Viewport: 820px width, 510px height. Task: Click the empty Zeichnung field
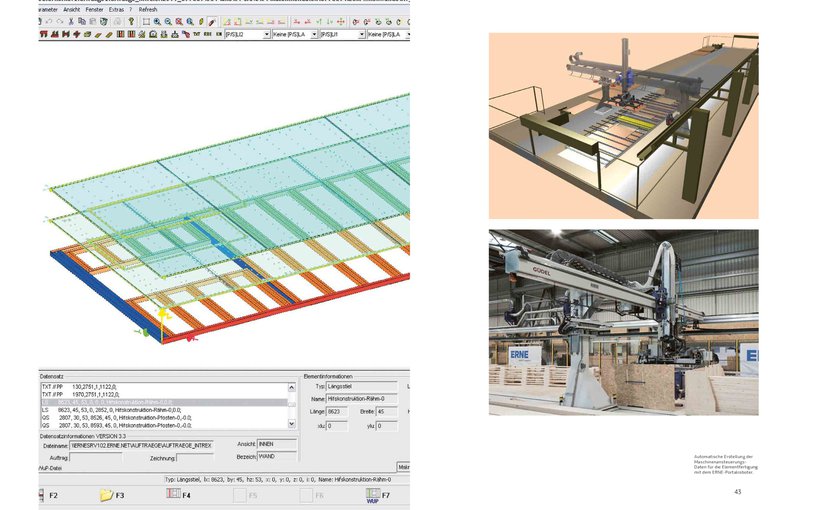point(195,458)
